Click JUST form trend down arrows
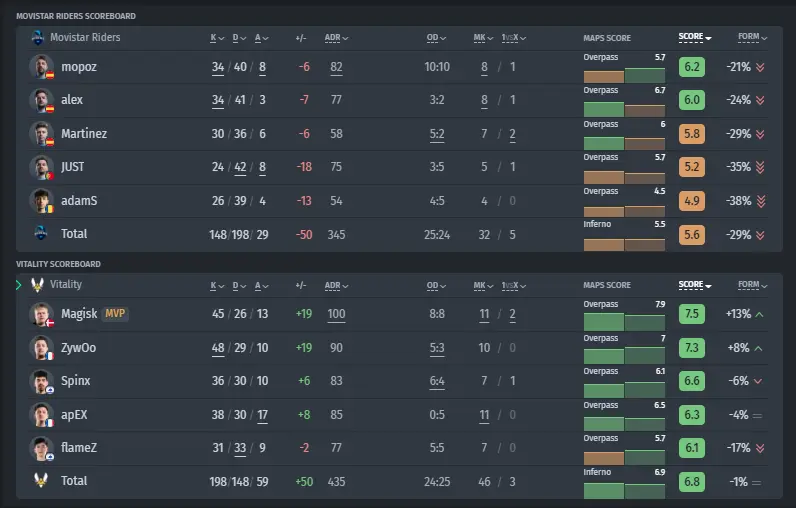The height and width of the screenshot is (508, 796). pyautogui.click(x=760, y=167)
